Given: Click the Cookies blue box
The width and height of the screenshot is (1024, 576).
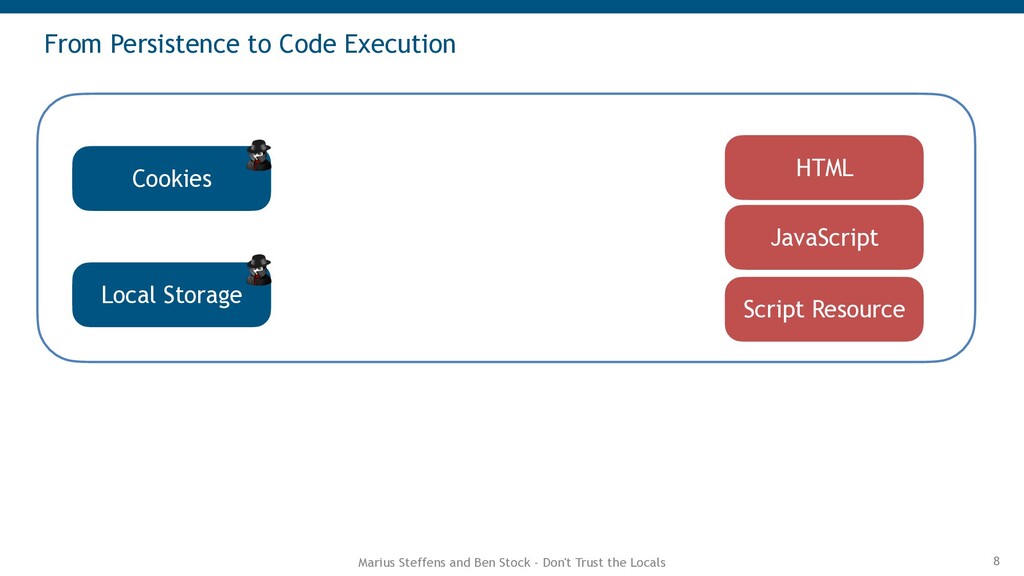Looking at the screenshot, I should click(x=172, y=178).
